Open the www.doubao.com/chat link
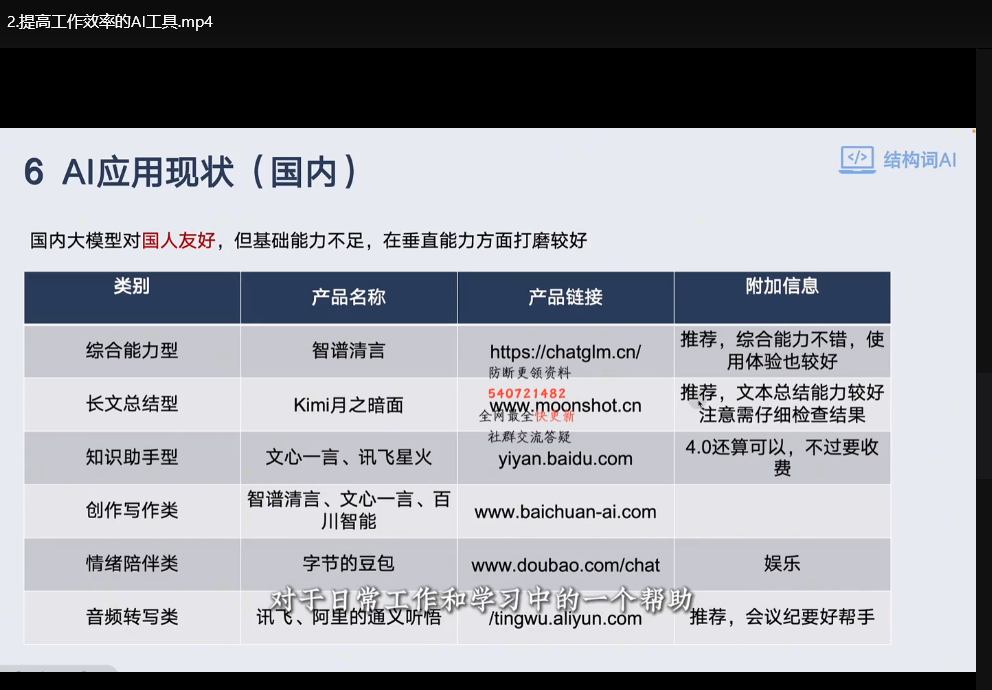This screenshot has height=690, width=992. tap(566, 565)
